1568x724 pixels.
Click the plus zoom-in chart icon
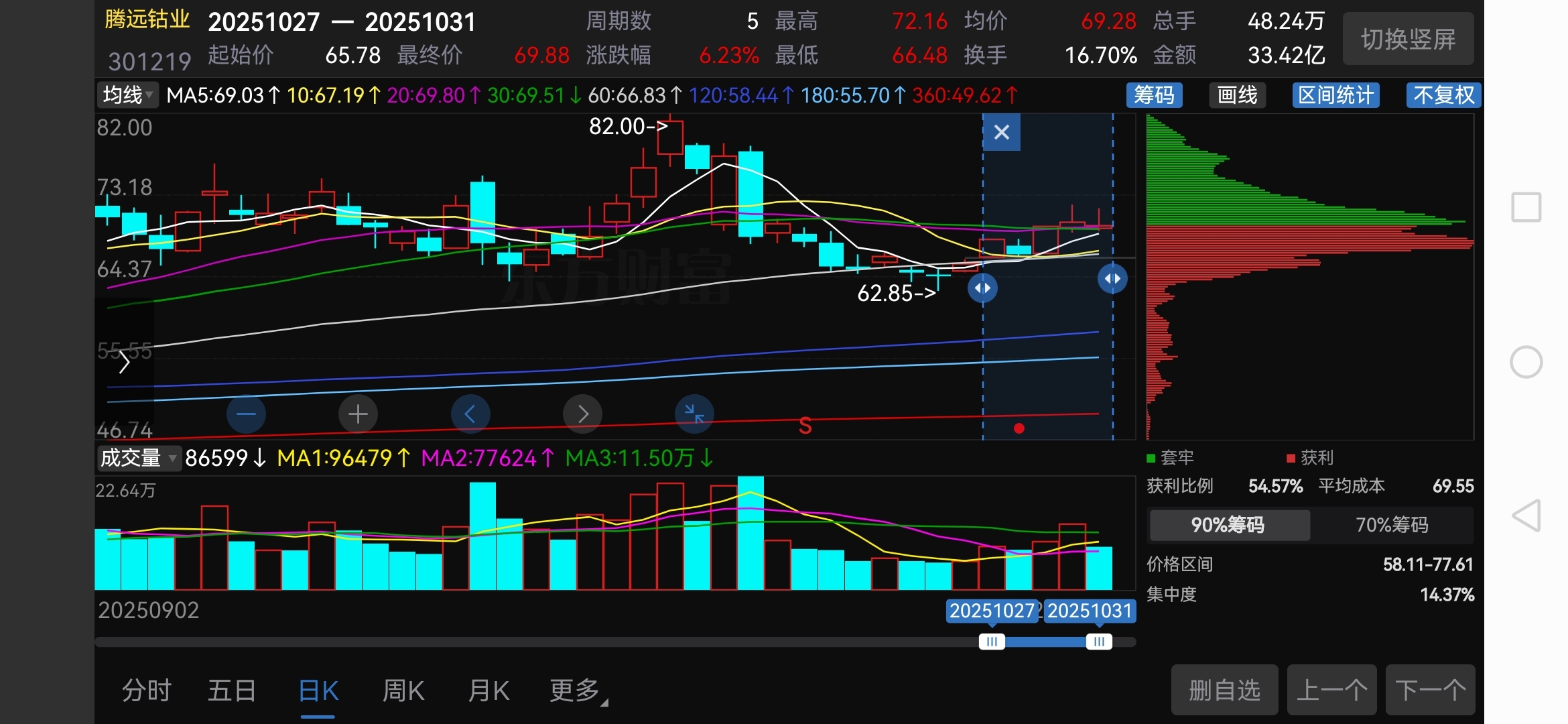coord(358,414)
